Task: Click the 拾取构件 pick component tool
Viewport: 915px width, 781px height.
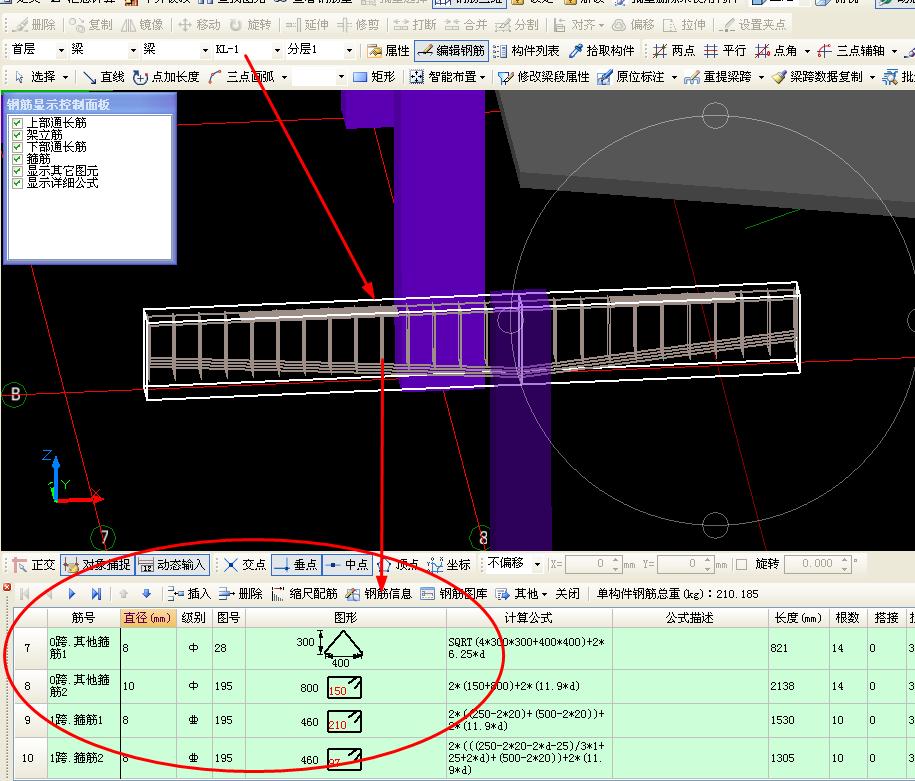Action: 602,51
